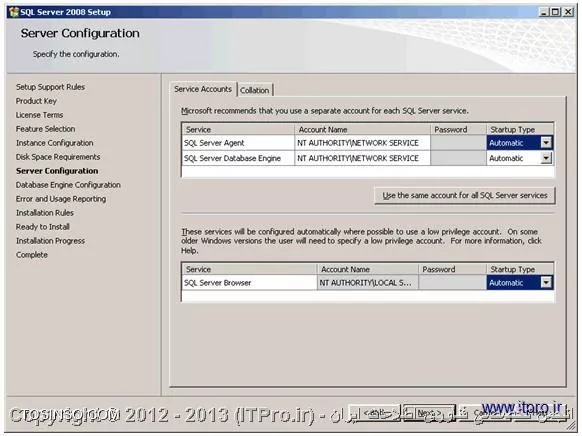Open Startup Type dropdown for SQL Server Agent

tap(546, 143)
